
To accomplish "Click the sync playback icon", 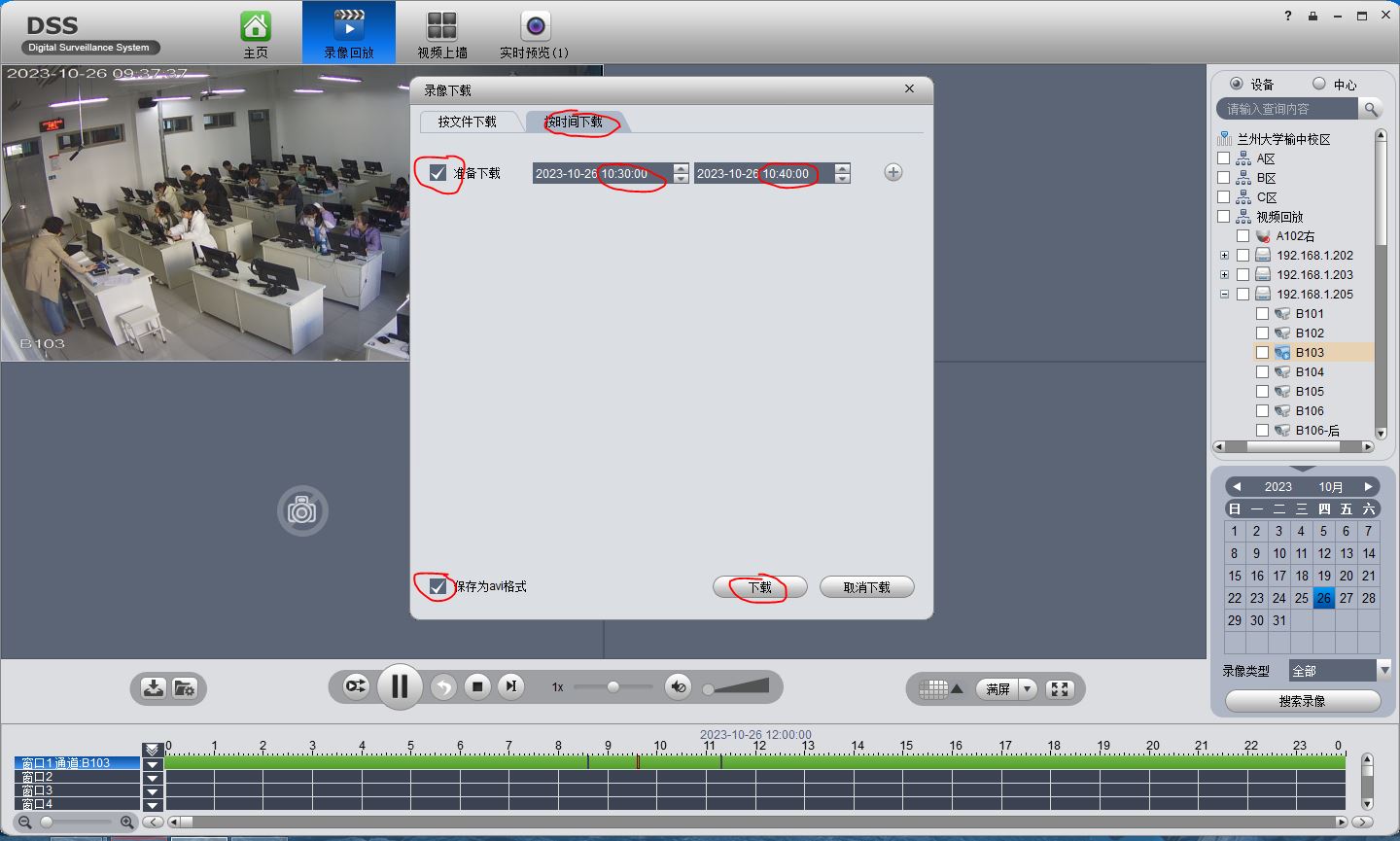I will click(356, 686).
